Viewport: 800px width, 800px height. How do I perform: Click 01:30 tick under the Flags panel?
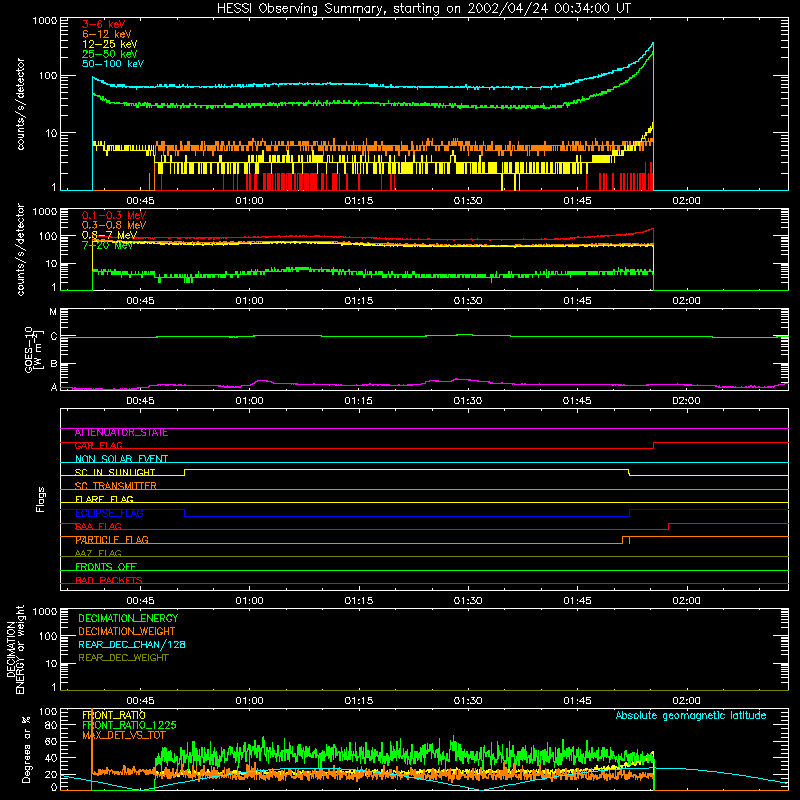tap(468, 601)
